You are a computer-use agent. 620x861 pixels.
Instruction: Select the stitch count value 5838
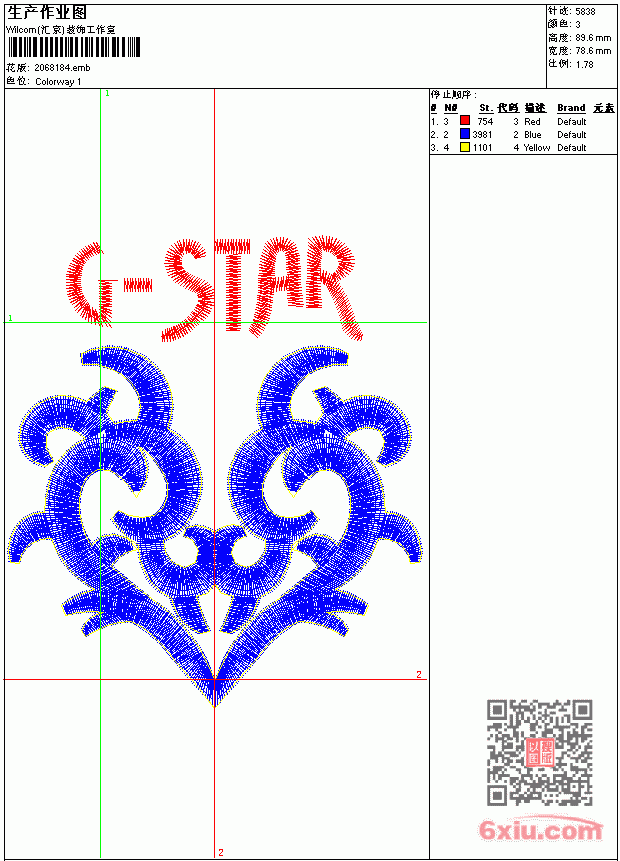pyautogui.click(x=585, y=12)
